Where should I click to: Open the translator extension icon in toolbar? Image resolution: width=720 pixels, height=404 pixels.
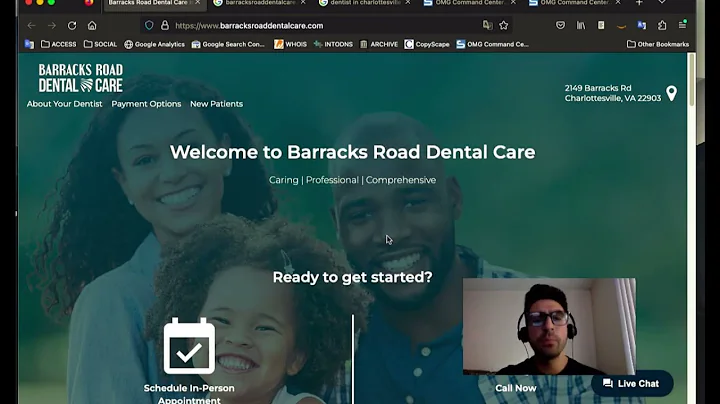(x=642, y=26)
